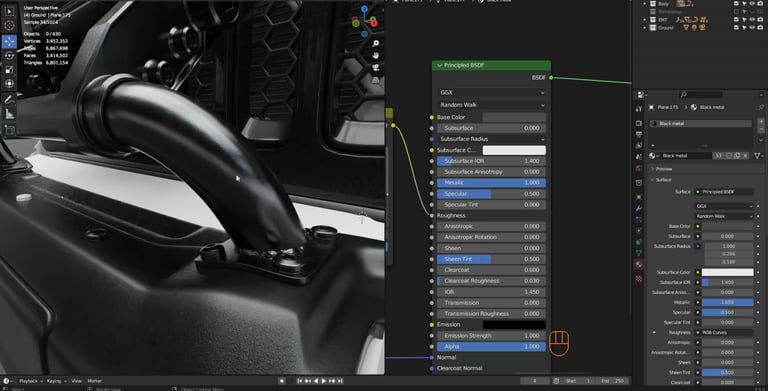Select the Measure tool
768x391 pixels.
pyautogui.click(x=9, y=114)
